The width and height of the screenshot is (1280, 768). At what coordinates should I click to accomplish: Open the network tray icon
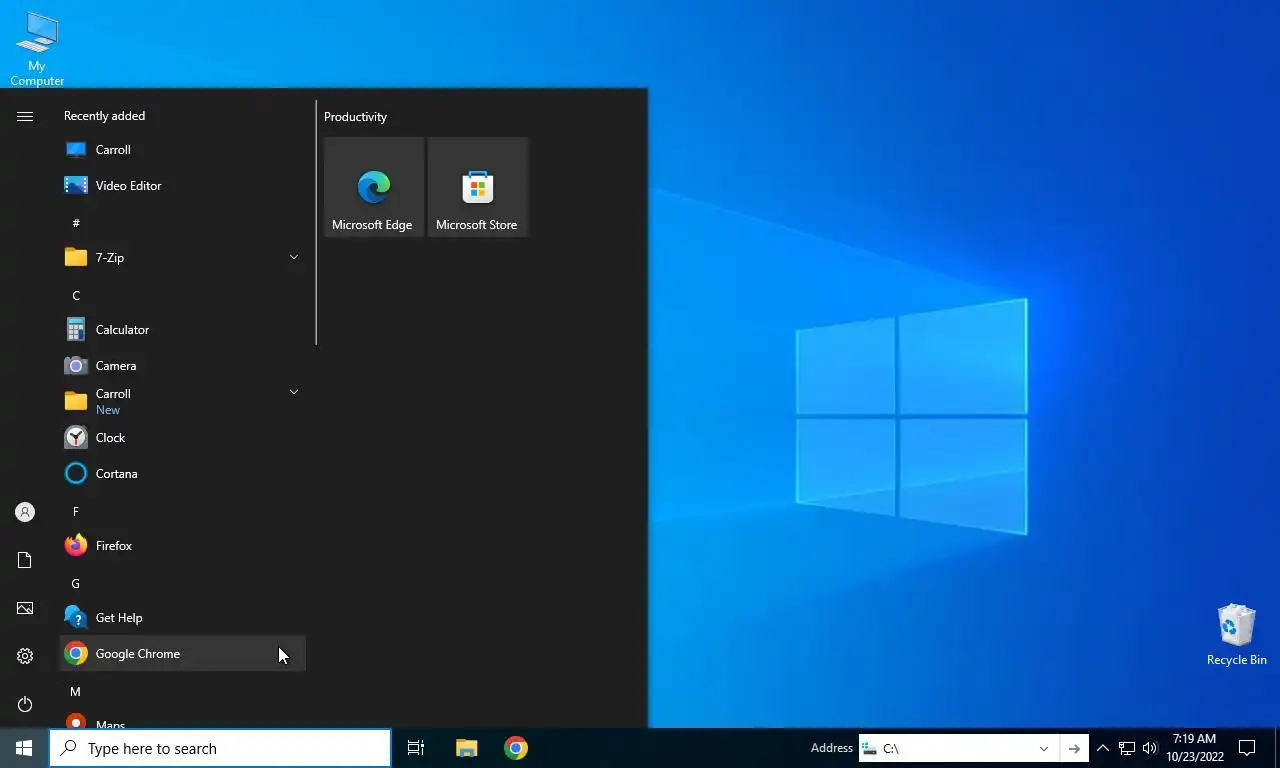click(x=1127, y=748)
